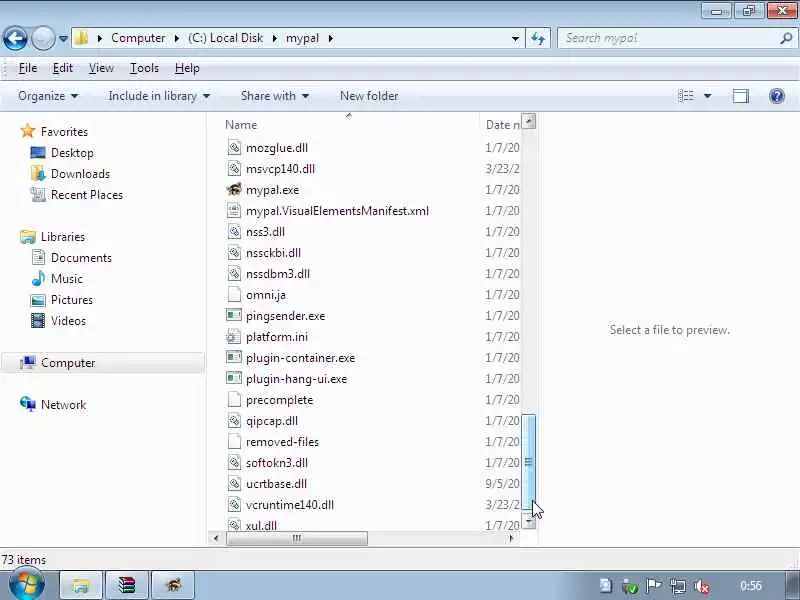800x600 pixels.
Task: Click the Forward navigation arrow
Action: (x=43, y=38)
